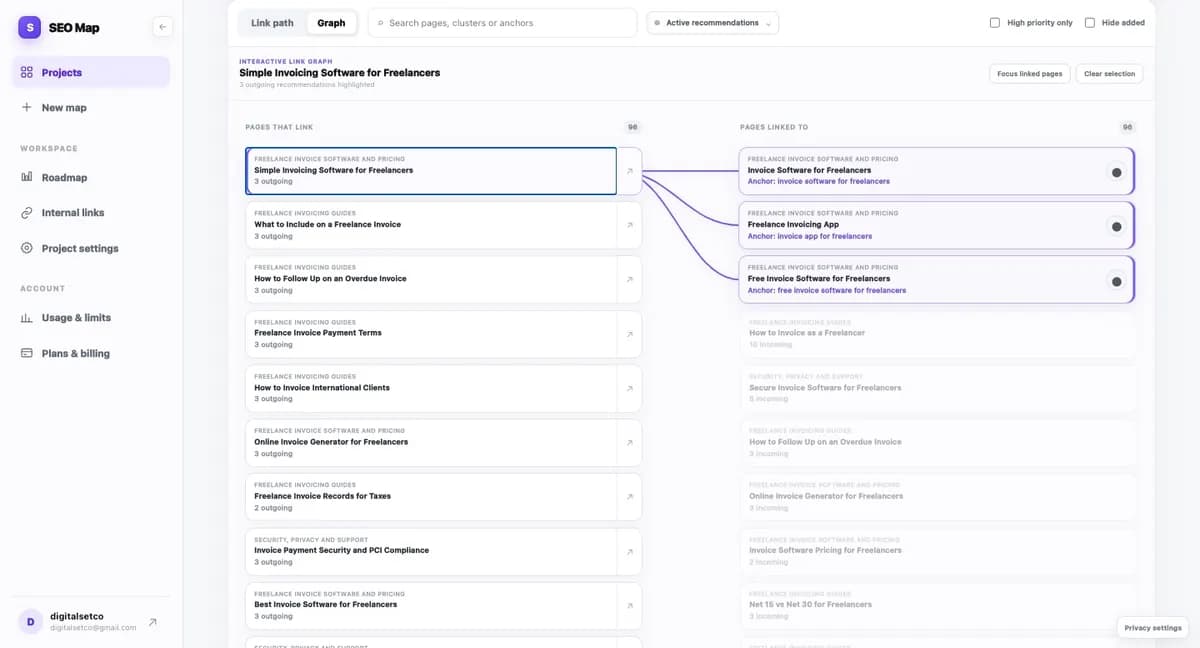Select the dimmed Secure Invoice Software for Freelancers card

pyautogui.click(x=937, y=388)
